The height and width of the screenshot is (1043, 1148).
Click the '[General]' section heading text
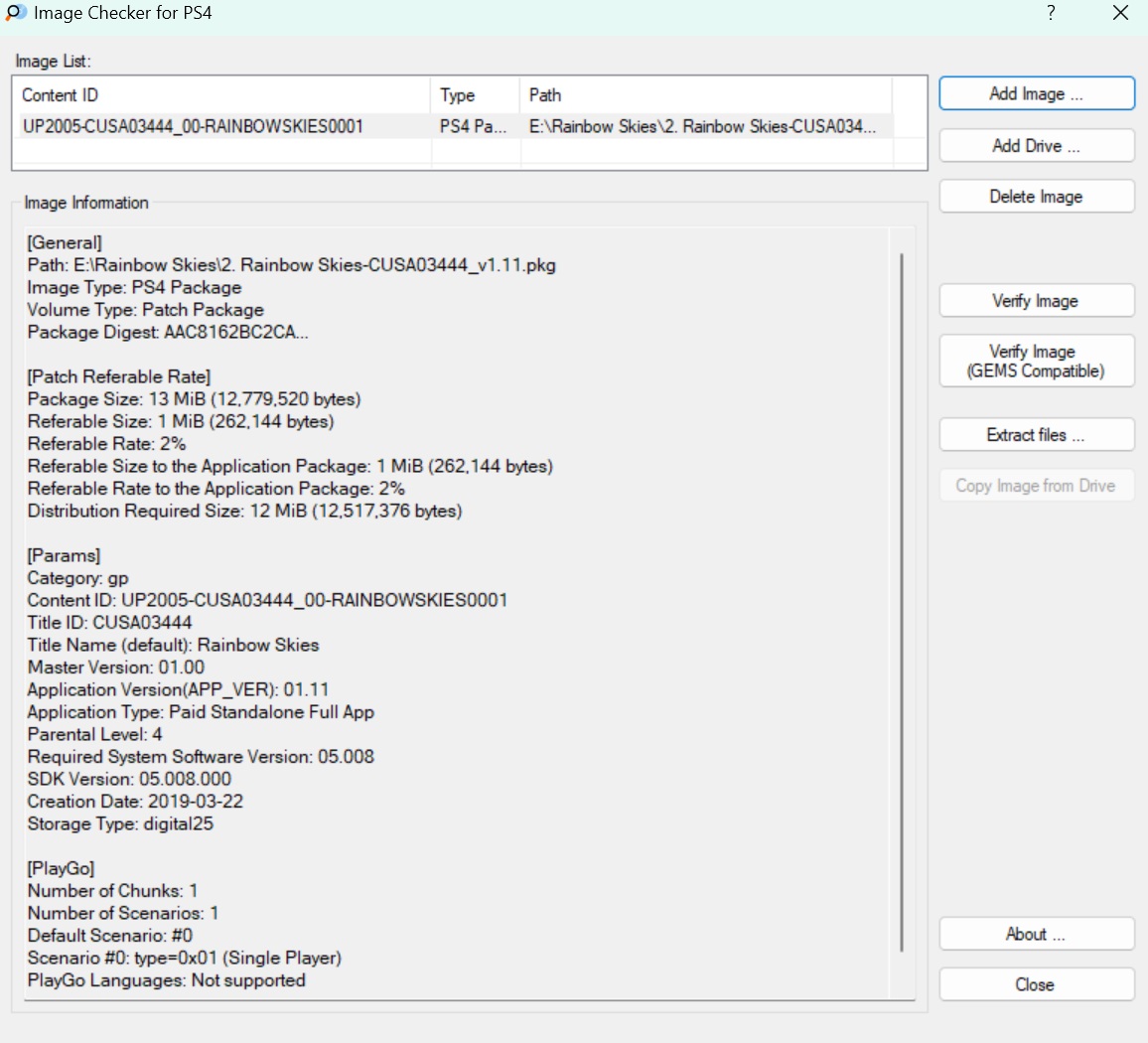pyautogui.click(x=65, y=242)
